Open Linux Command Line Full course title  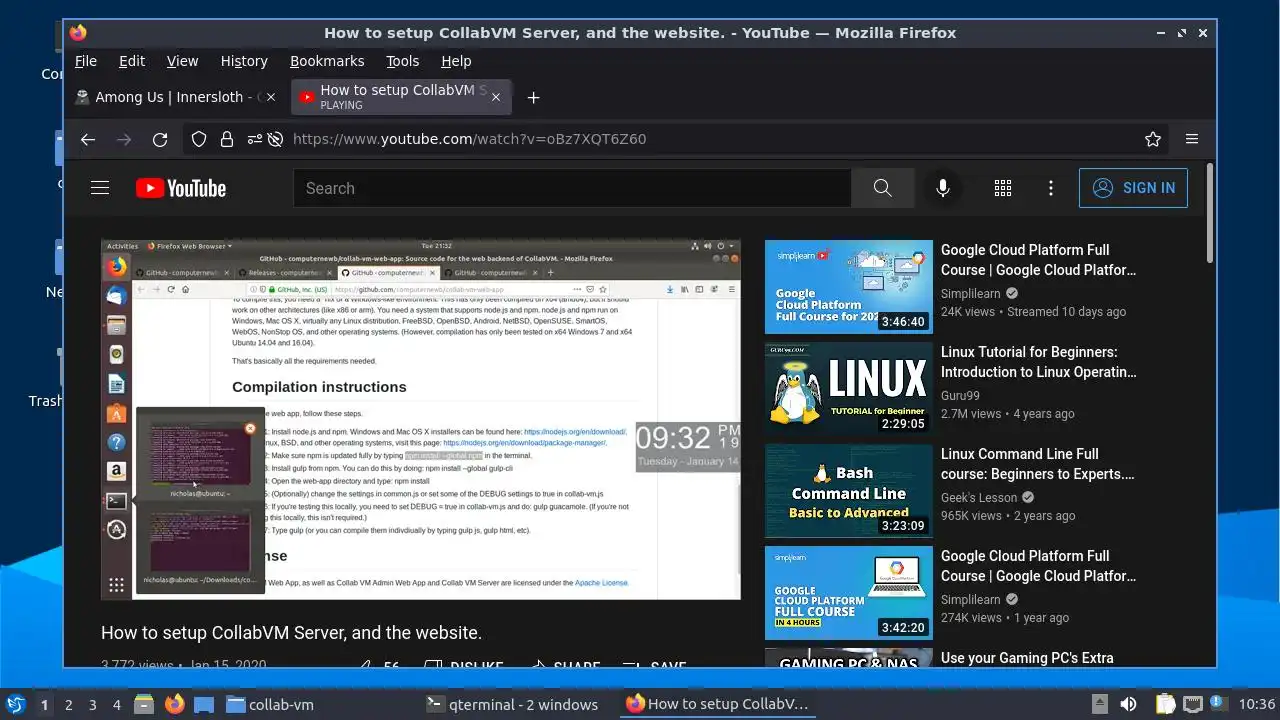[x=1038, y=464]
